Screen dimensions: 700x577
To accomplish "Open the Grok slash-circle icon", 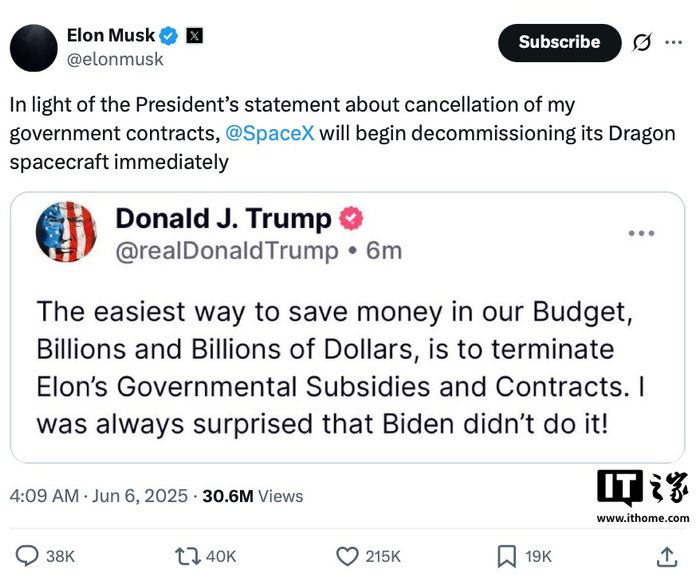I will point(643,42).
